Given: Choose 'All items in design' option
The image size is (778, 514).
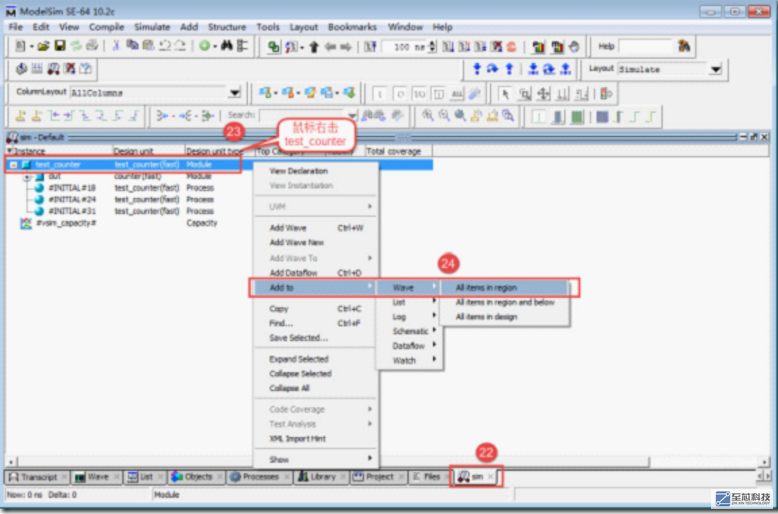Looking at the screenshot, I should coord(504,317).
